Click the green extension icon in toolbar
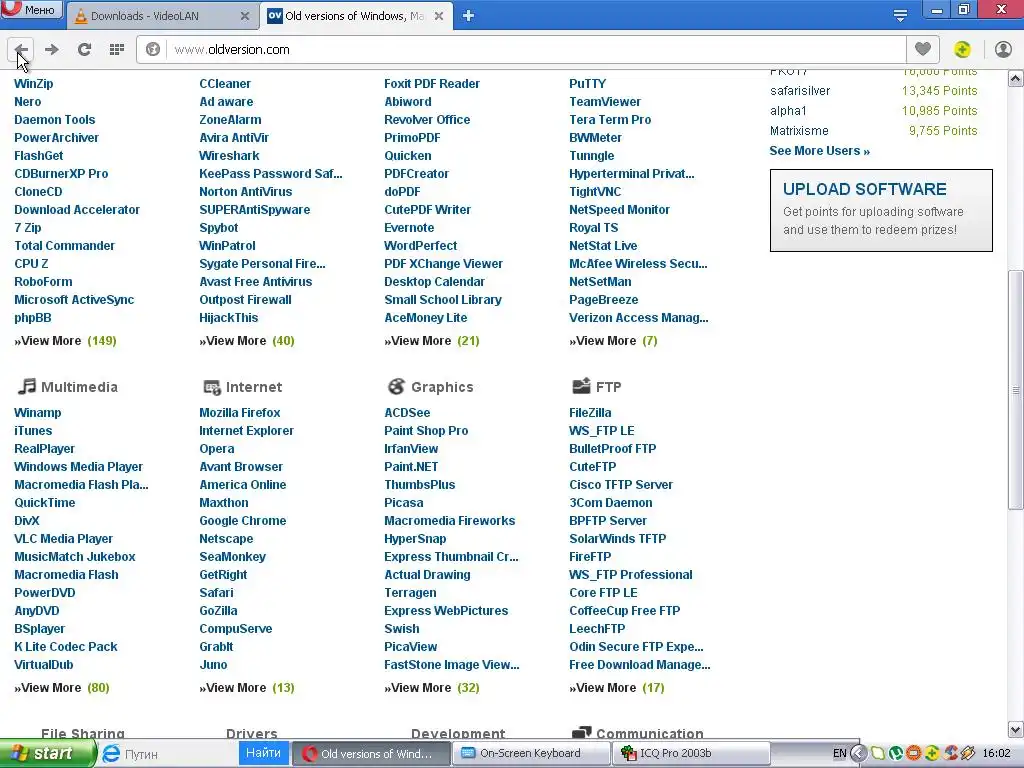 point(962,50)
